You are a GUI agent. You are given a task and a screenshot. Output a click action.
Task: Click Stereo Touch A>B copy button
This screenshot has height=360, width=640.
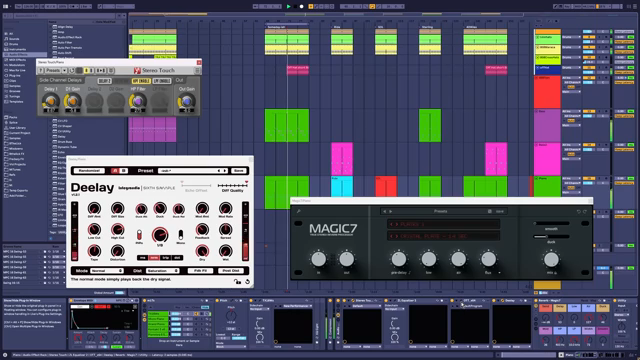click(x=101, y=71)
